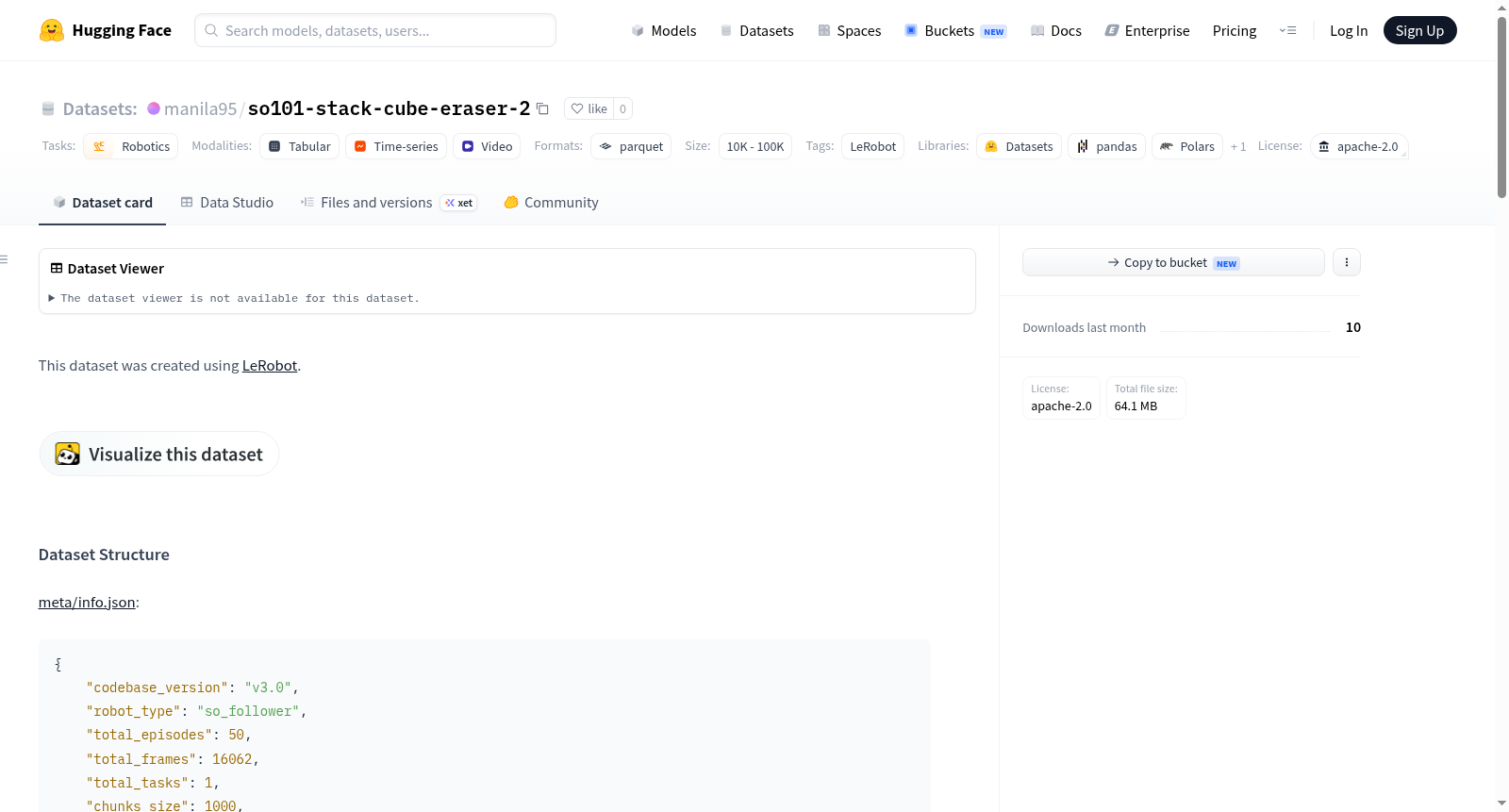This screenshot has width=1509, height=812.
Task: Open the more options three-dot menu
Action: (x=1347, y=262)
